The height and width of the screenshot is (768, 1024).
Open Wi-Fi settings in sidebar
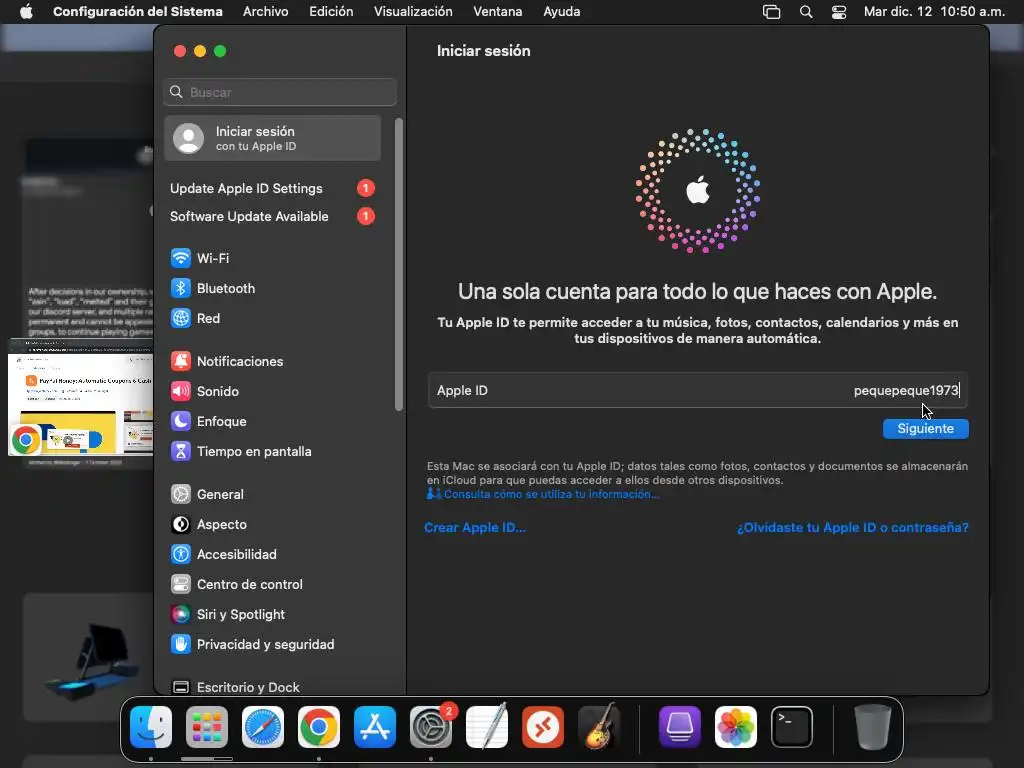200,258
